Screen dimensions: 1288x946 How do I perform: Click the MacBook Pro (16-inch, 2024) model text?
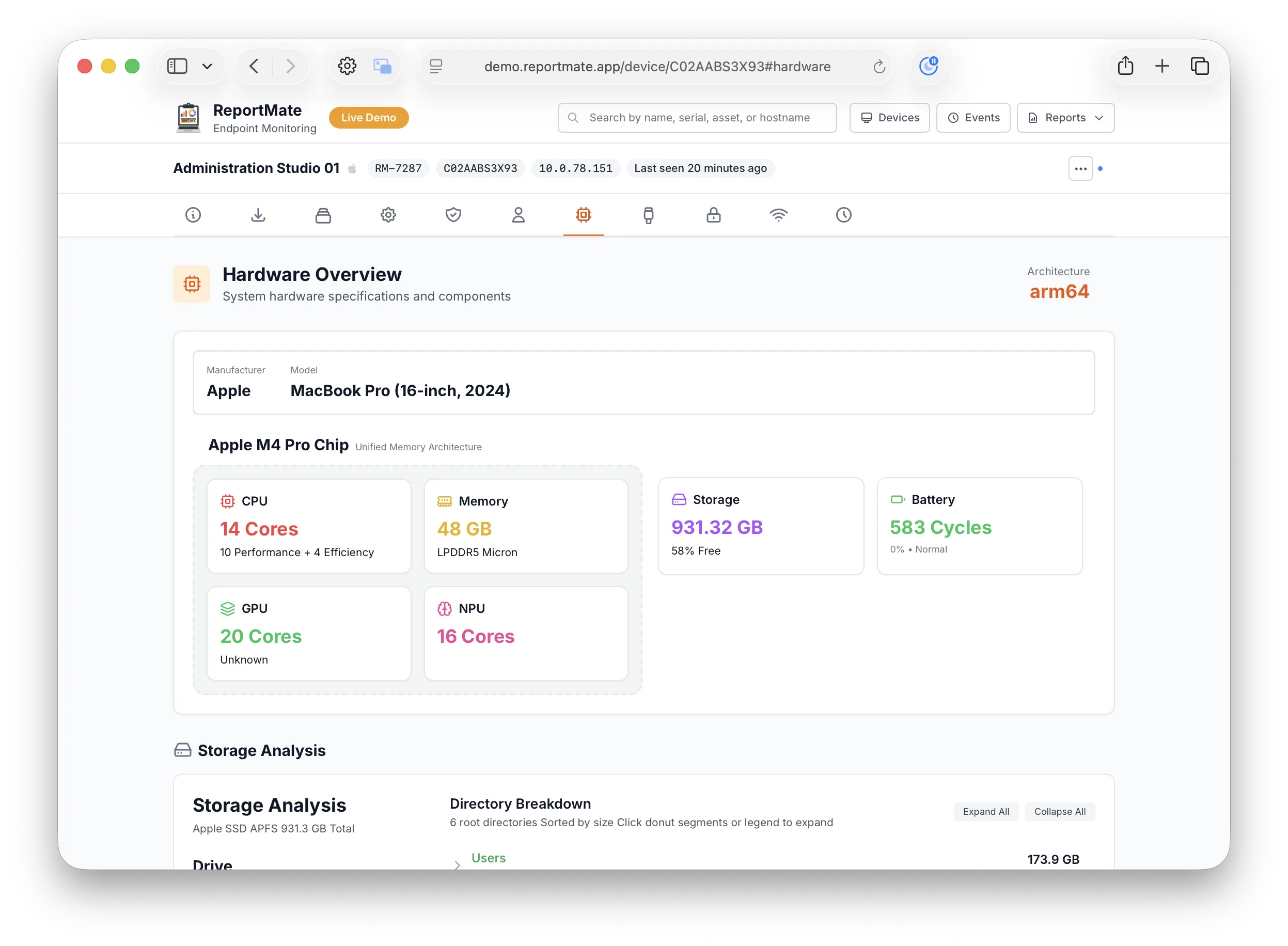[x=400, y=390]
